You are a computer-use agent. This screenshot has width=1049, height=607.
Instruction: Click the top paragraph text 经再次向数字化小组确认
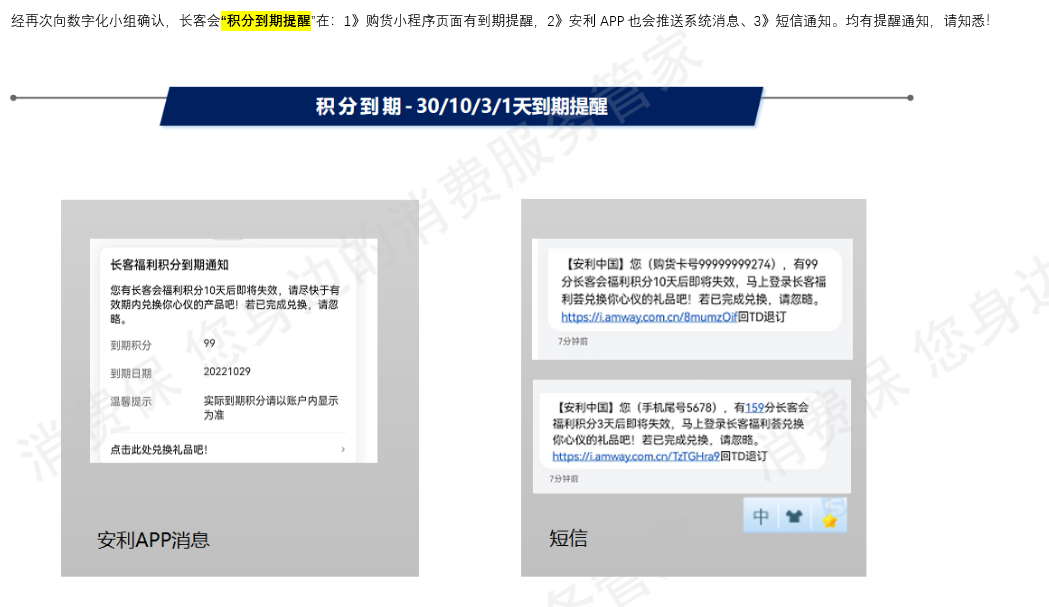88,21
